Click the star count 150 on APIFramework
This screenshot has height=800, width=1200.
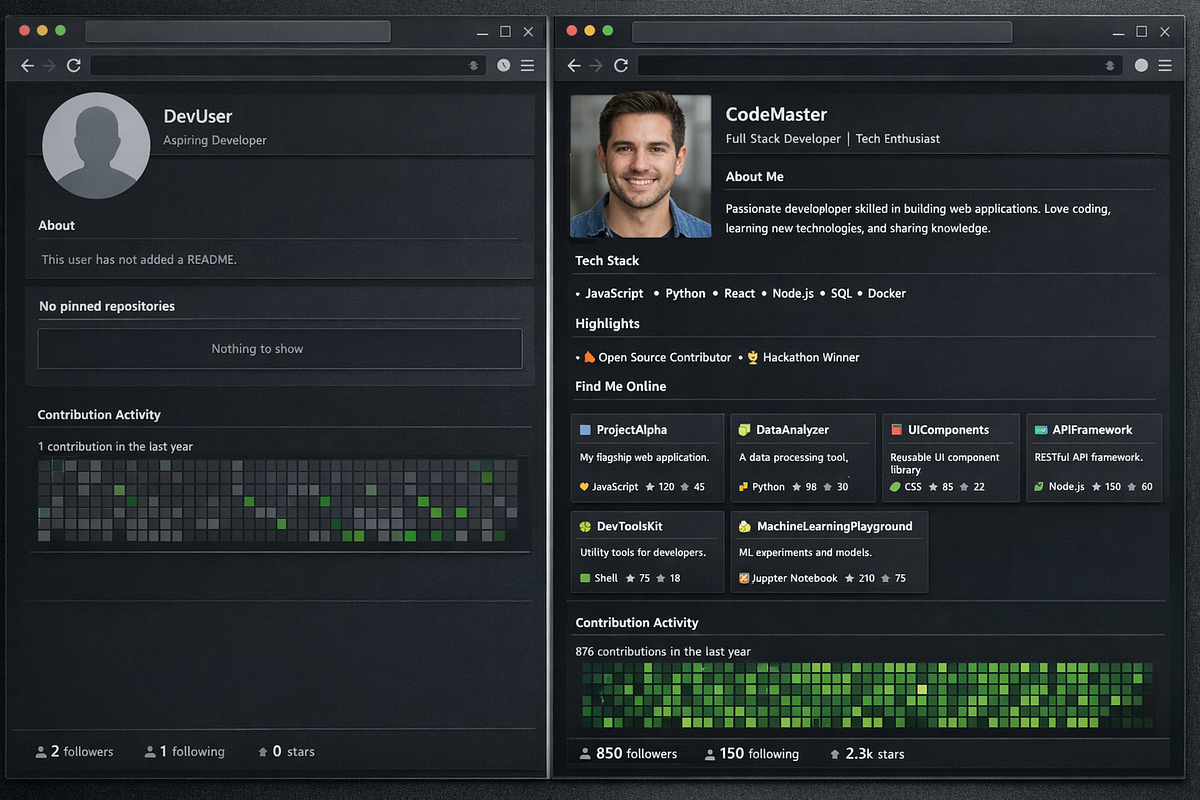coord(1106,486)
